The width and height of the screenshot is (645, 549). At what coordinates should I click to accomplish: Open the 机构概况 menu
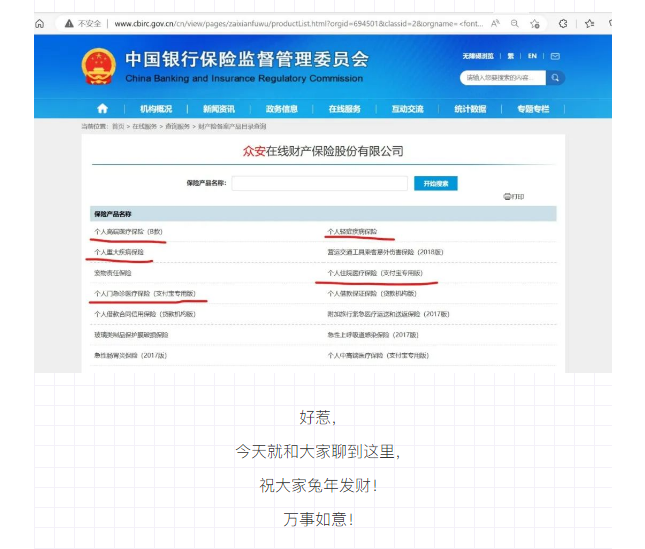[x=156, y=109]
